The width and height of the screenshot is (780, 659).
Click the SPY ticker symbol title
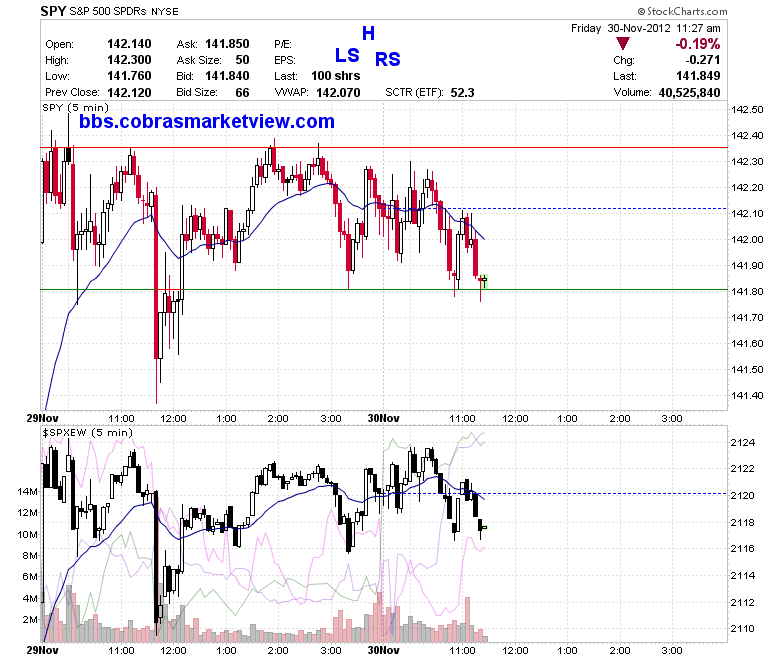pos(53,11)
